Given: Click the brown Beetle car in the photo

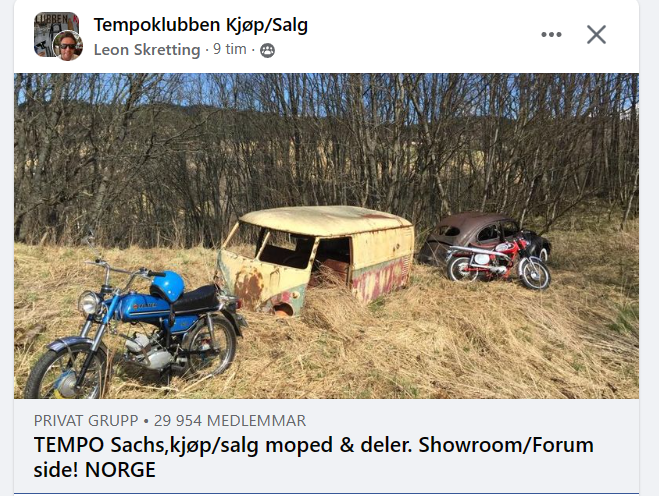Looking at the screenshot, I should (x=483, y=235).
